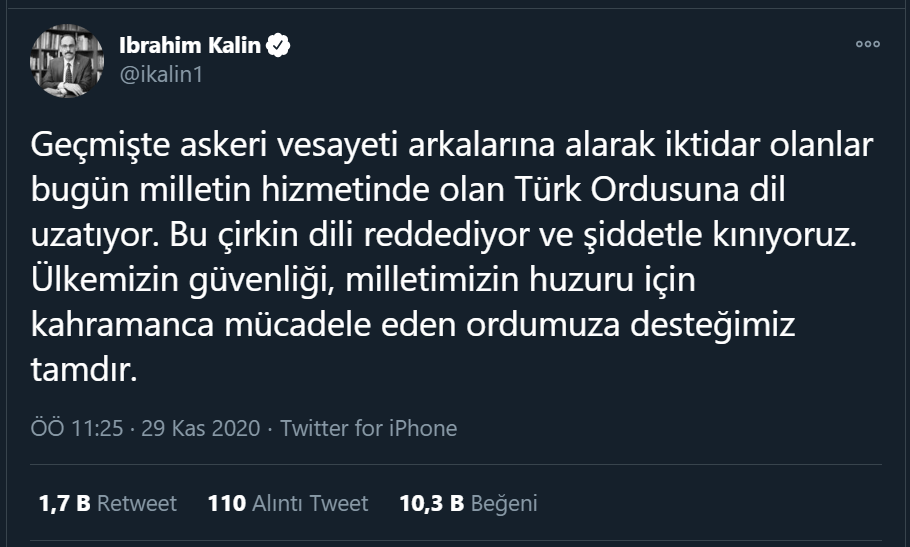Viewport: 910px width, 547px height.
Task: Click the blue verified badge icon
Action: pyautogui.click(x=280, y=46)
